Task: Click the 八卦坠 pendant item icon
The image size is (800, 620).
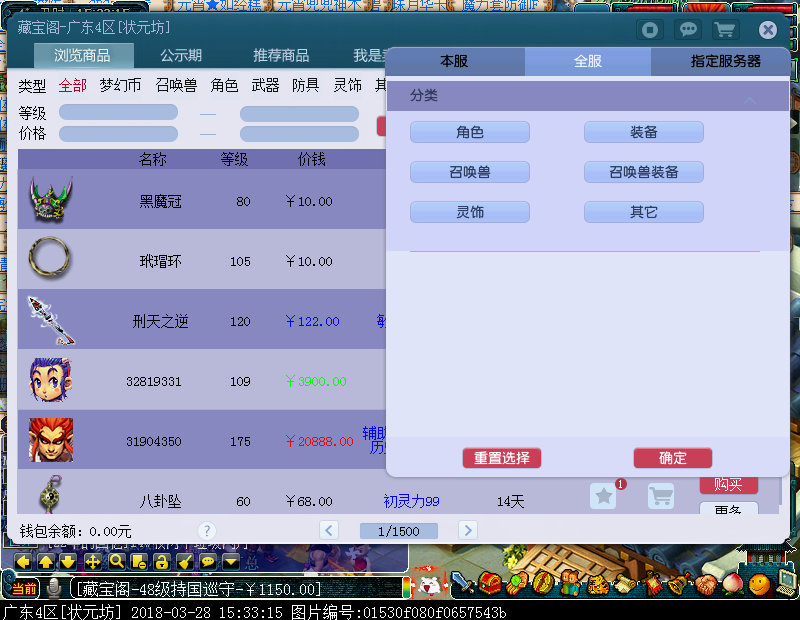Action: pyautogui.click(x=50, y=493)
